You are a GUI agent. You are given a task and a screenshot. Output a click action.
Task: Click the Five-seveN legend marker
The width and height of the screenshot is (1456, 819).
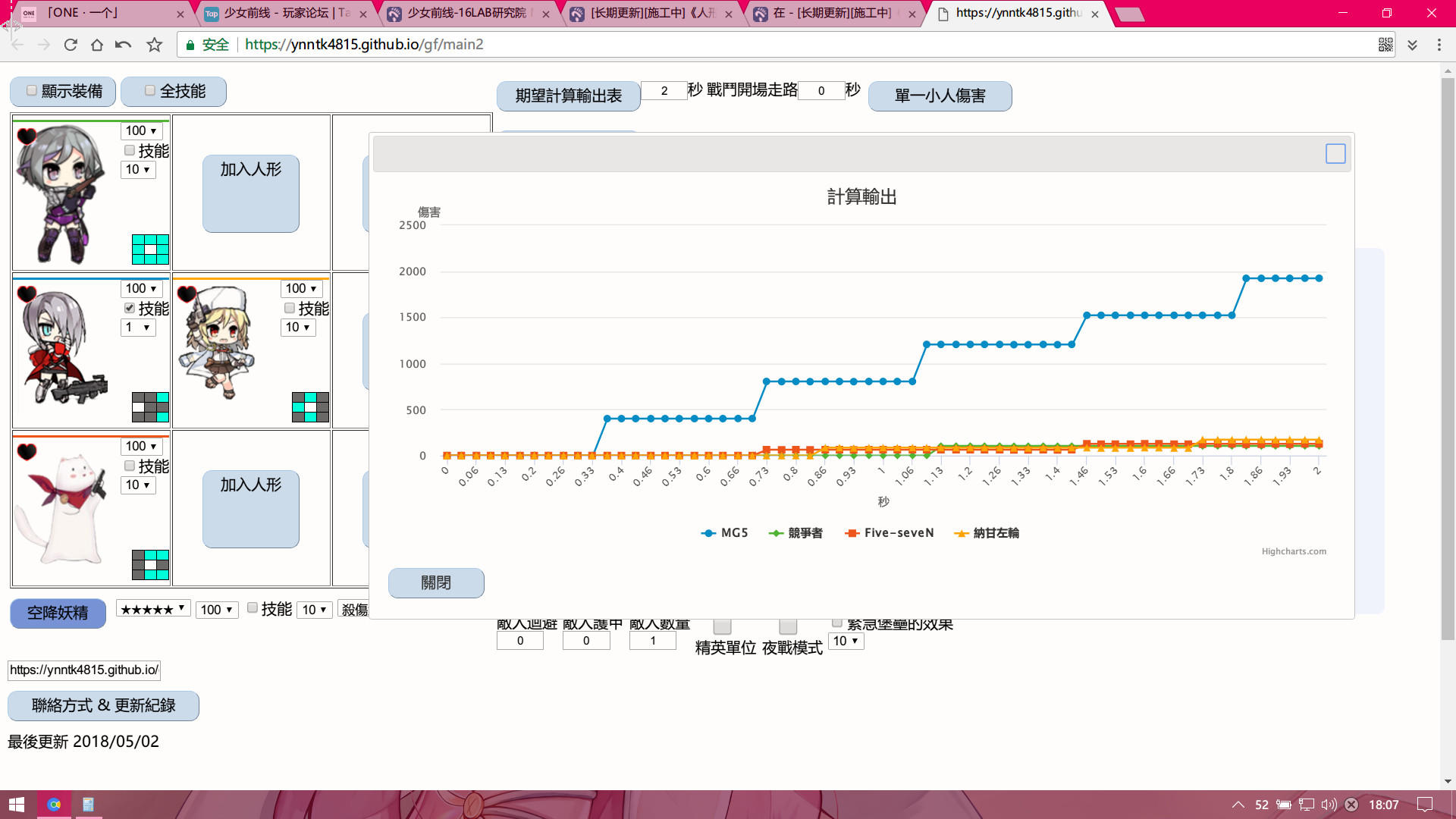pyautogui.click(x=852, y=533)
